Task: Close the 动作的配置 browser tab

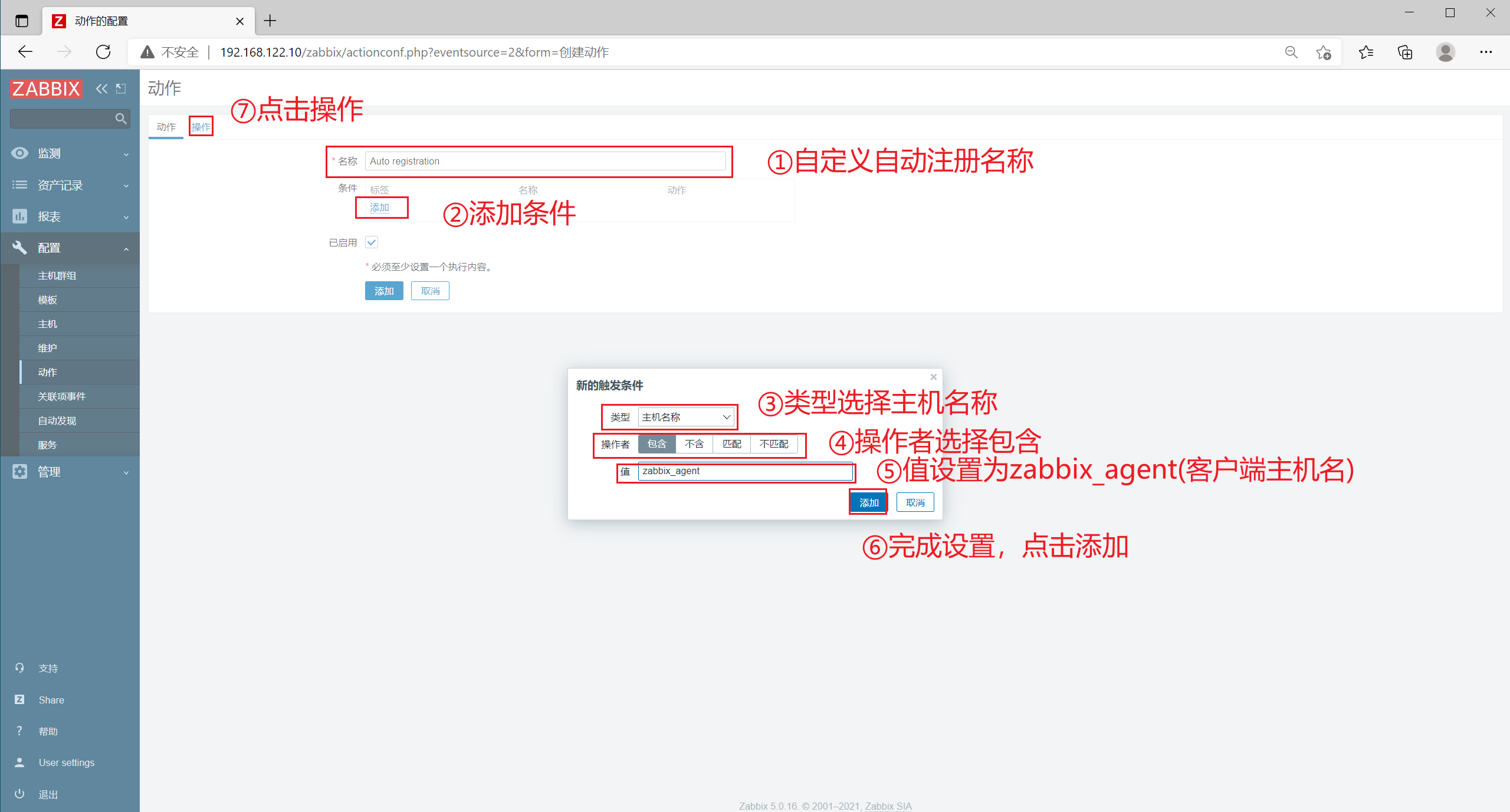Action: [239, 21]
